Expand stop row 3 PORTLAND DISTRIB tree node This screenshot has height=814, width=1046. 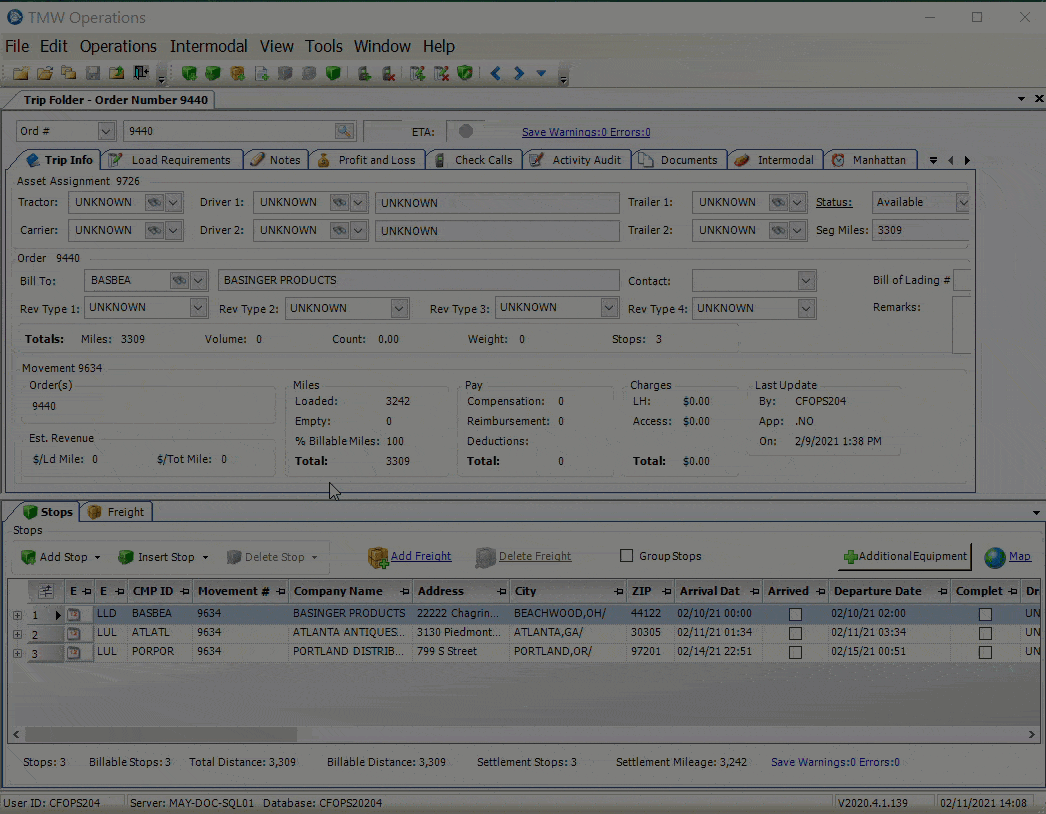point(17,653)
